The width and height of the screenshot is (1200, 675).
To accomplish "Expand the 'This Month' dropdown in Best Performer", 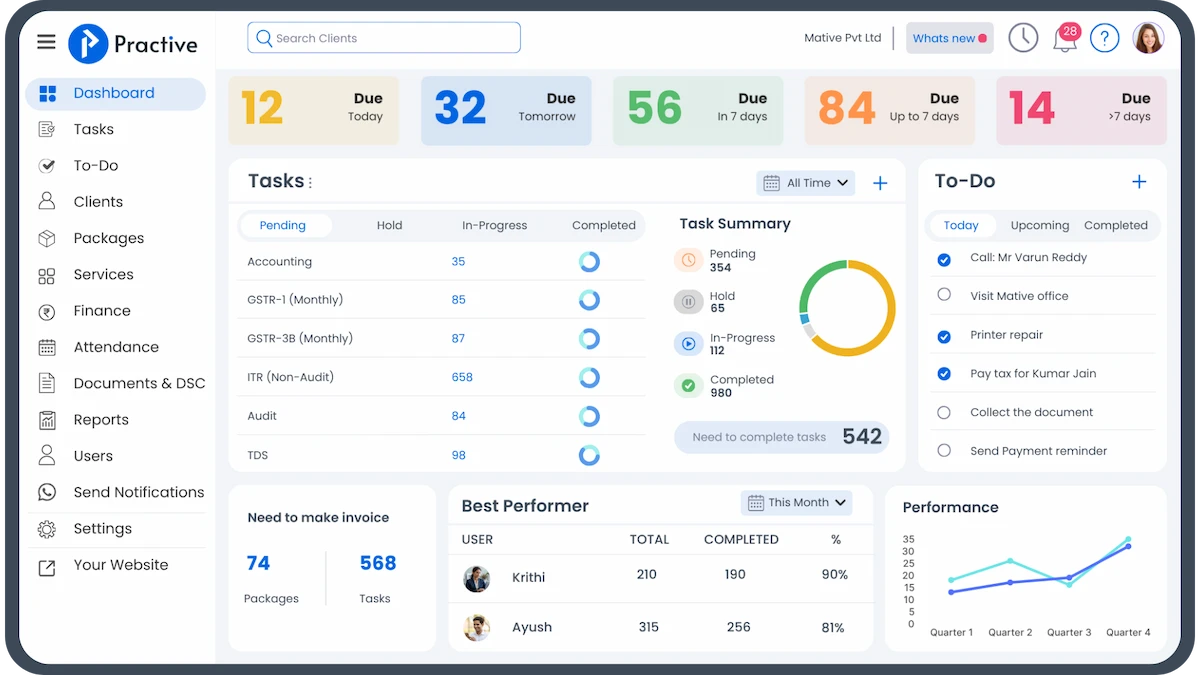I will point(796,502).
